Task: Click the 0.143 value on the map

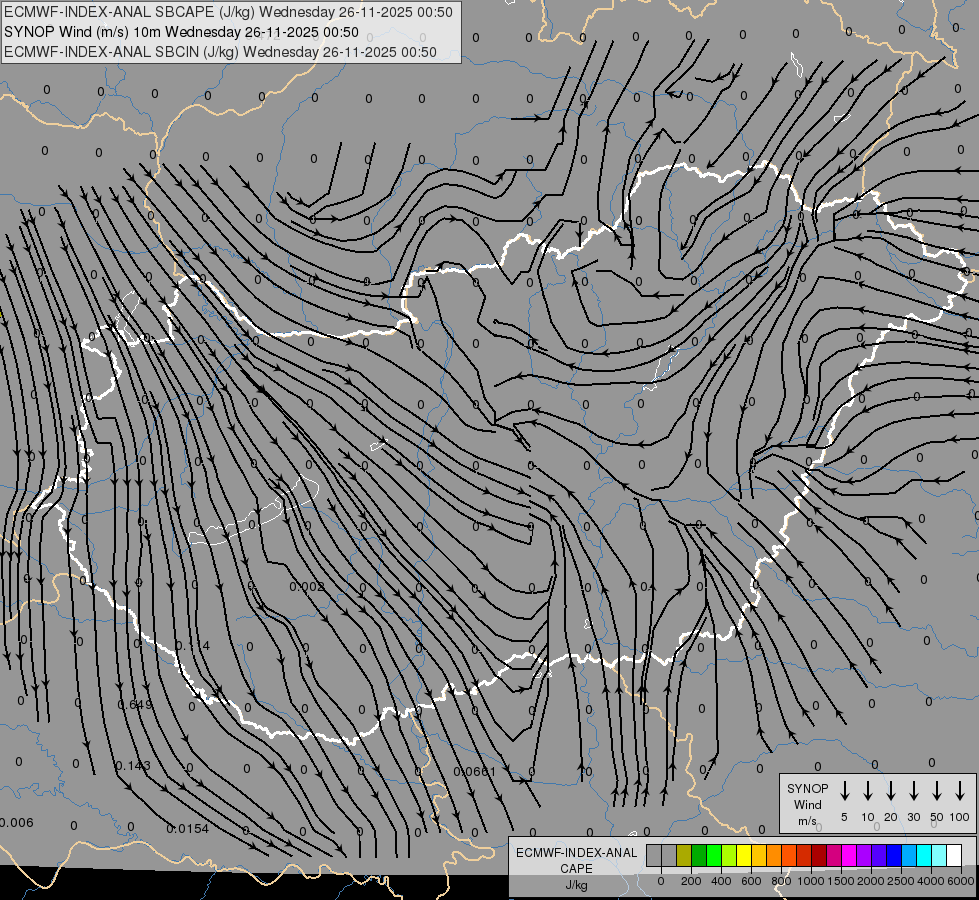Action: coord(133,765)
